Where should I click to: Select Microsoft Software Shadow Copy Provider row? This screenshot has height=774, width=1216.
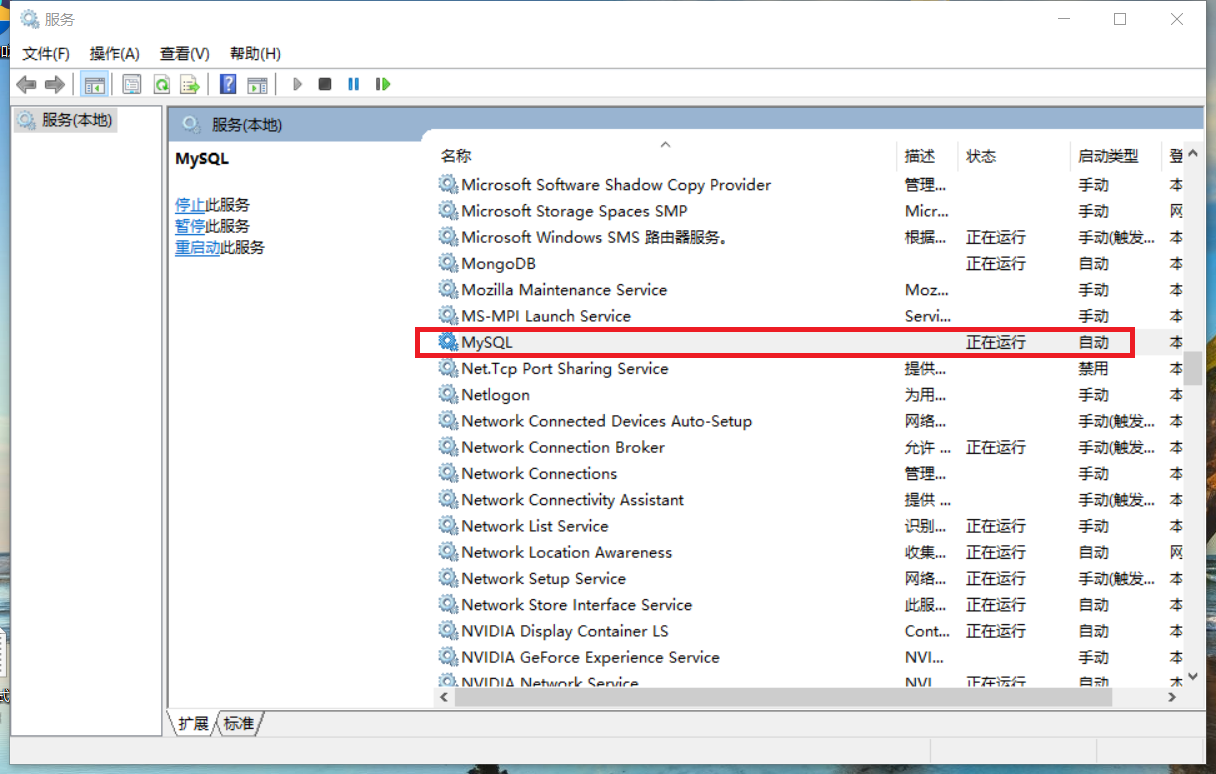coord(808,185)
